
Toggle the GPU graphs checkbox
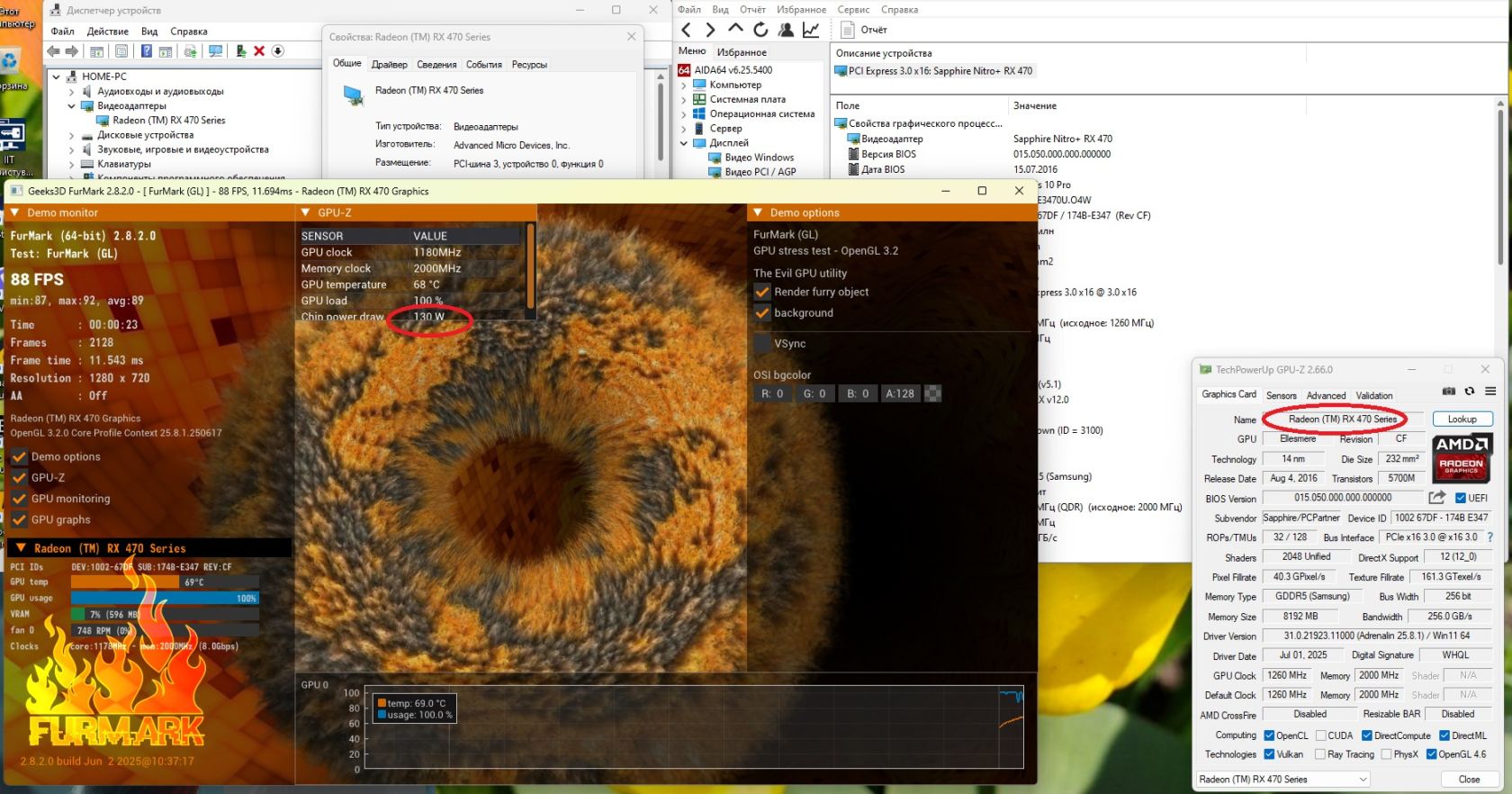(19, 520)
